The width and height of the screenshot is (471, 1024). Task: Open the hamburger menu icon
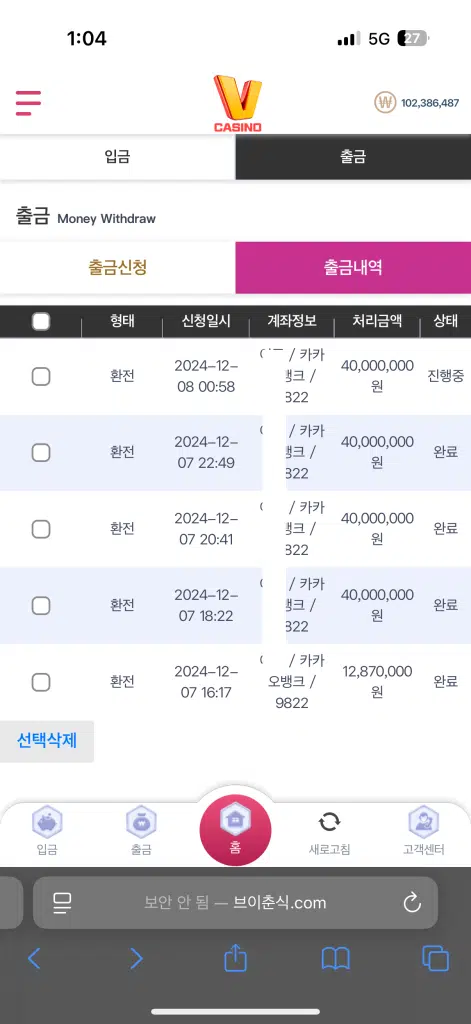(28, 103)
